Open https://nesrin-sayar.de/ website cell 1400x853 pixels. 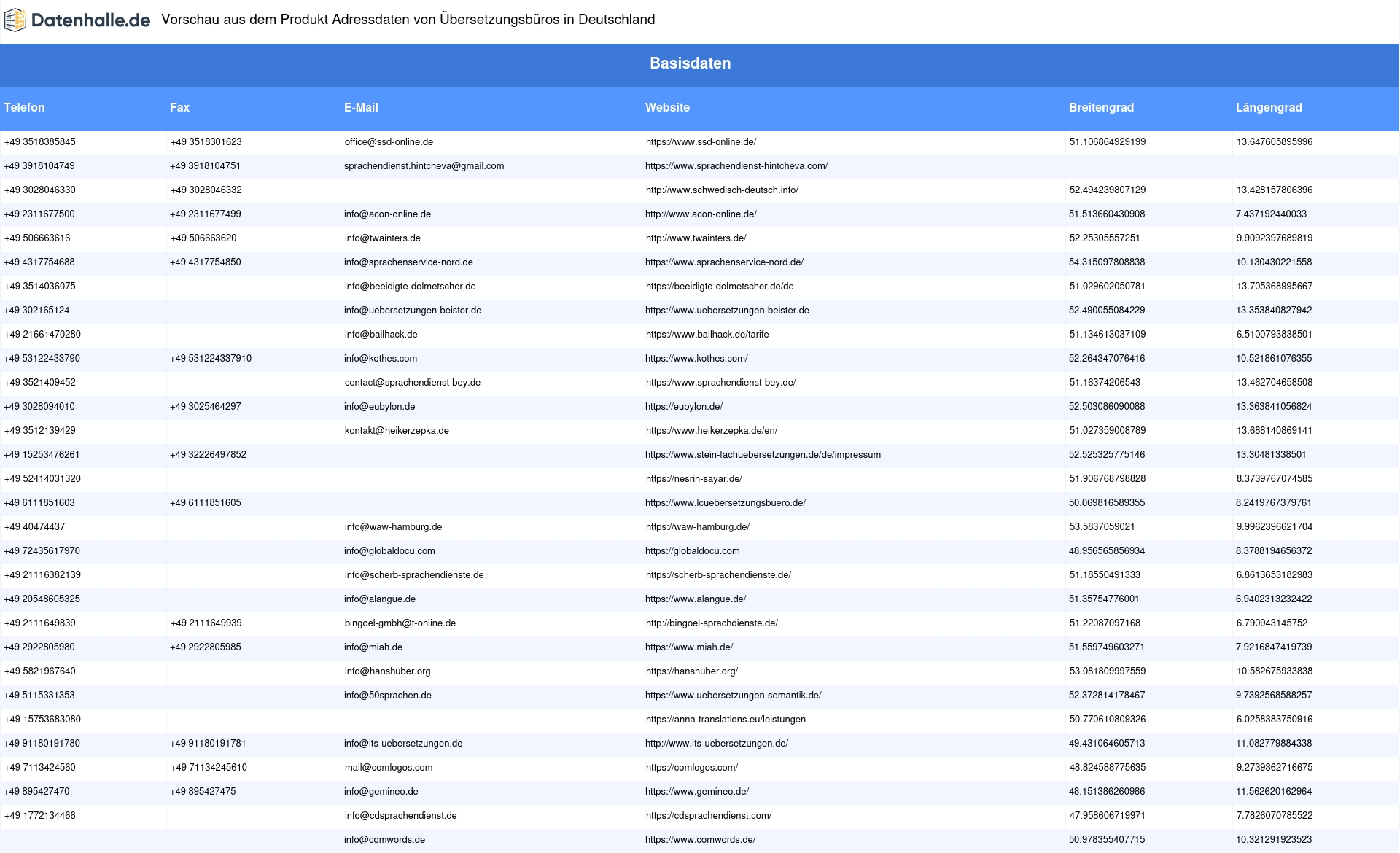pos(694,479)
